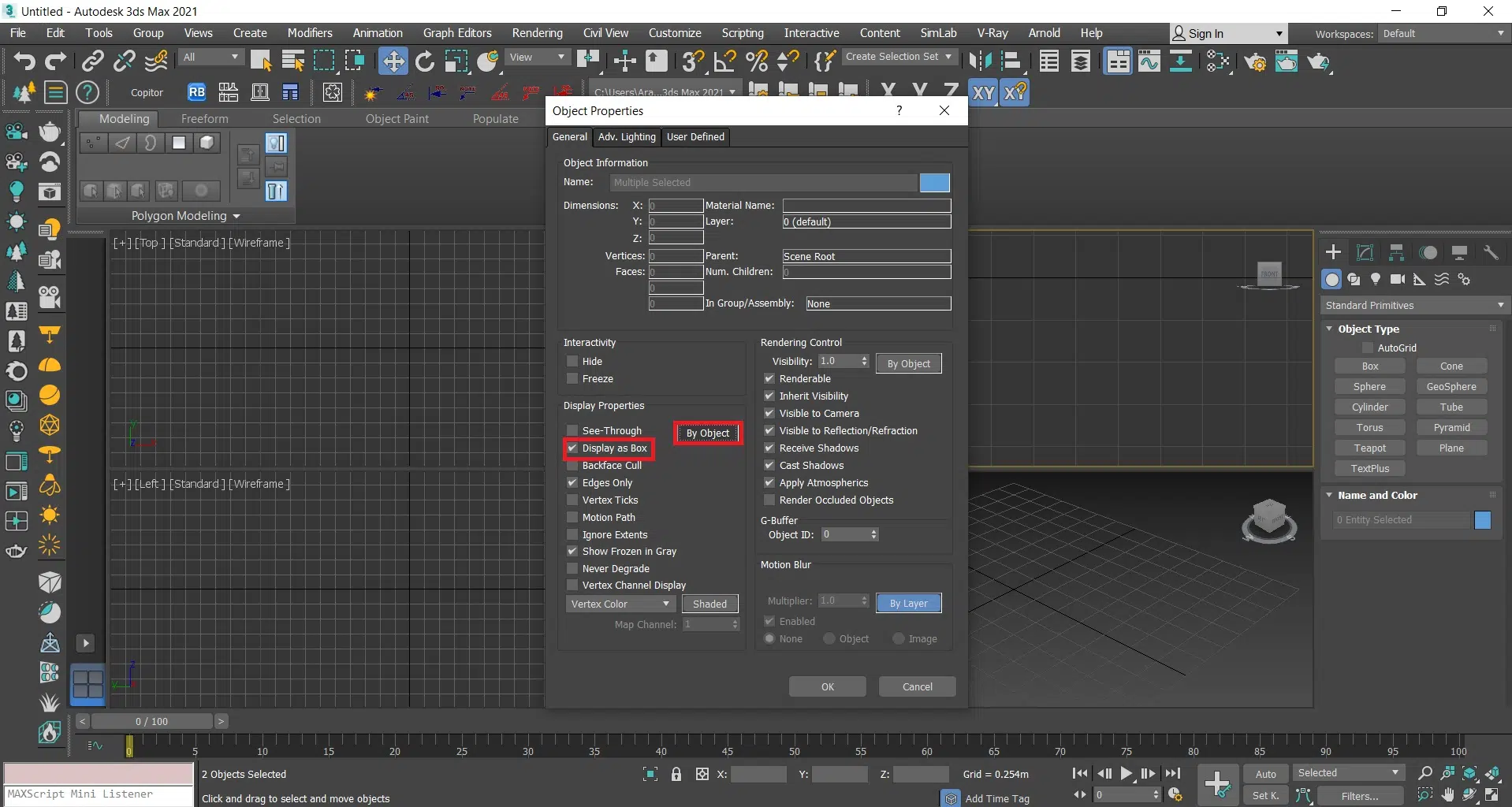Switch to the Adv. Lighting tab

pos(627,137)
